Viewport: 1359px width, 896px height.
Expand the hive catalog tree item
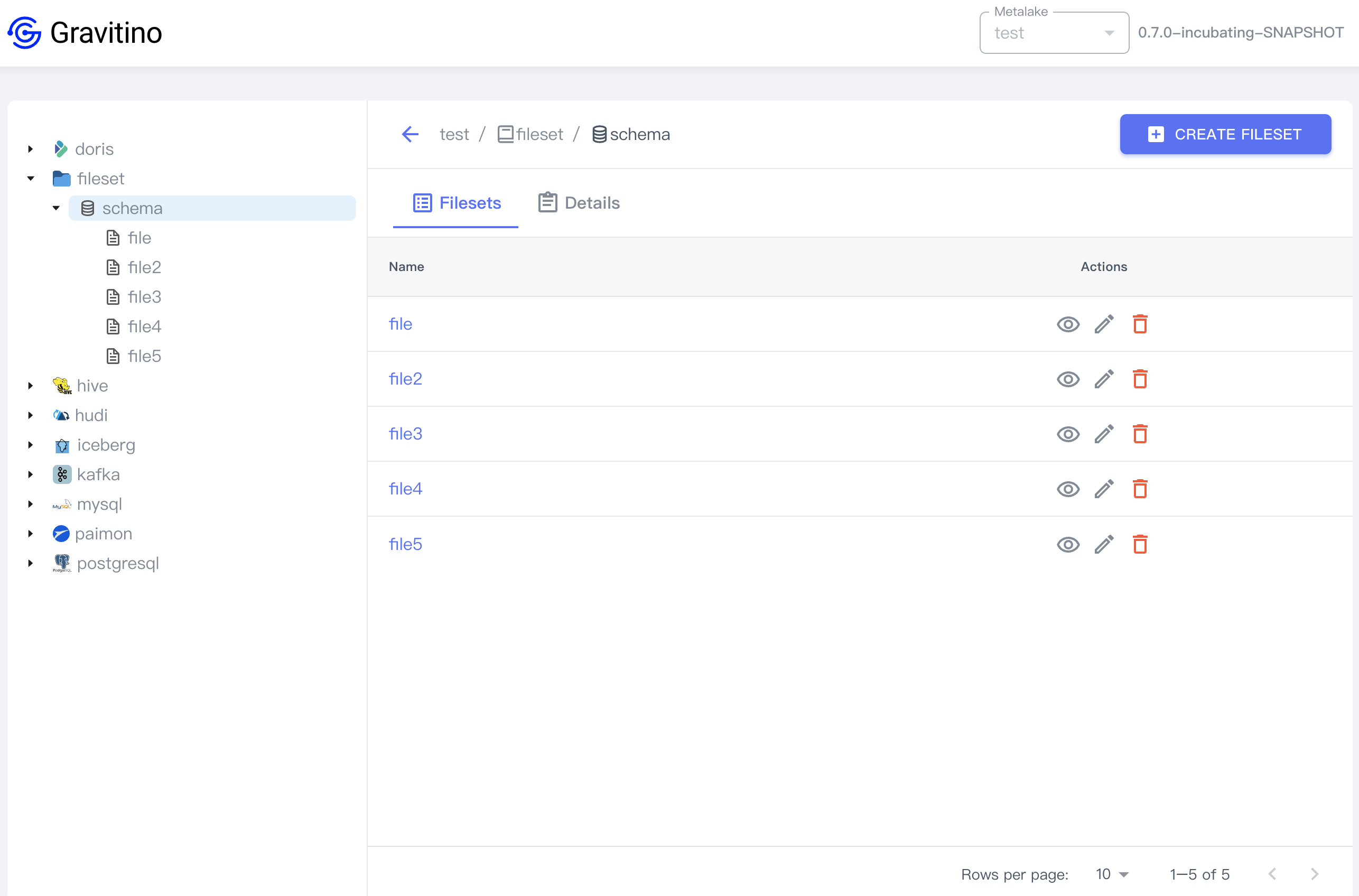click(x=30, y=385)
